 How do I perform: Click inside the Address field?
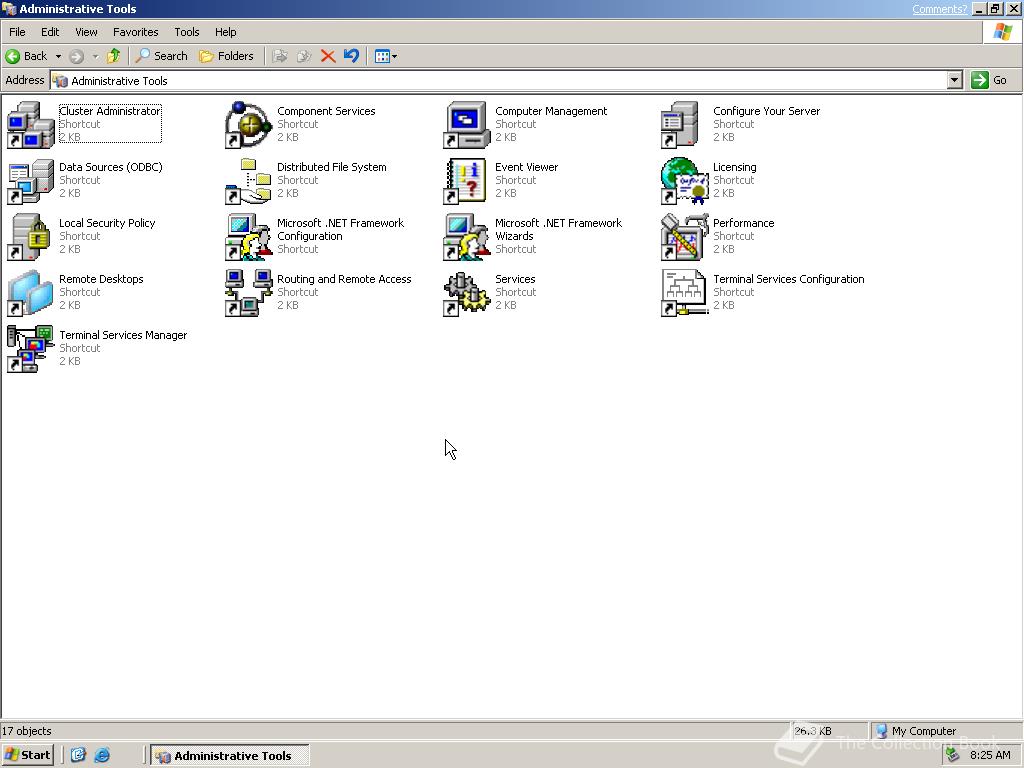click(499, 80)
